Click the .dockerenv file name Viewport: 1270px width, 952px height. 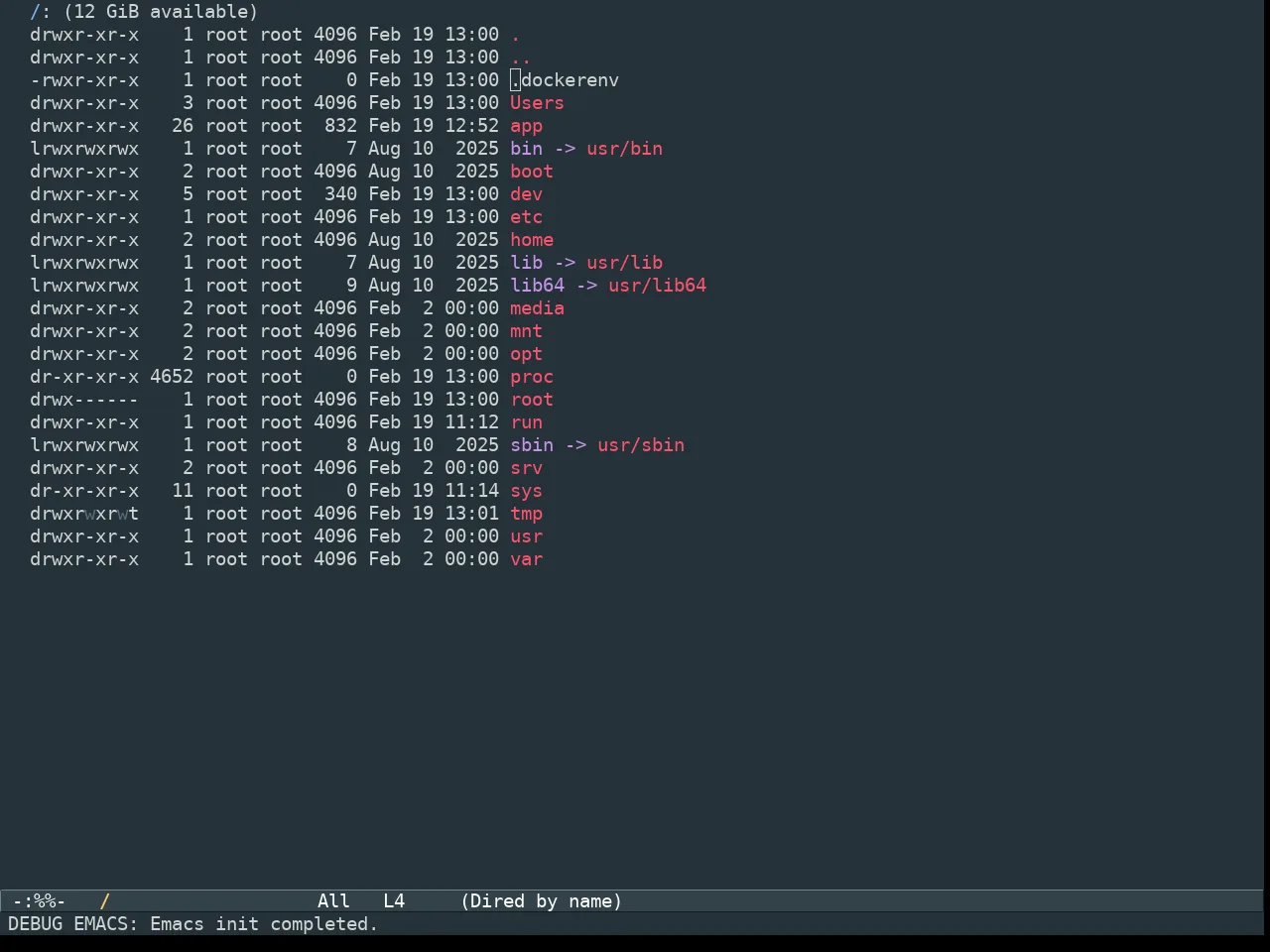pyautogui.click(x=565, y=80)
